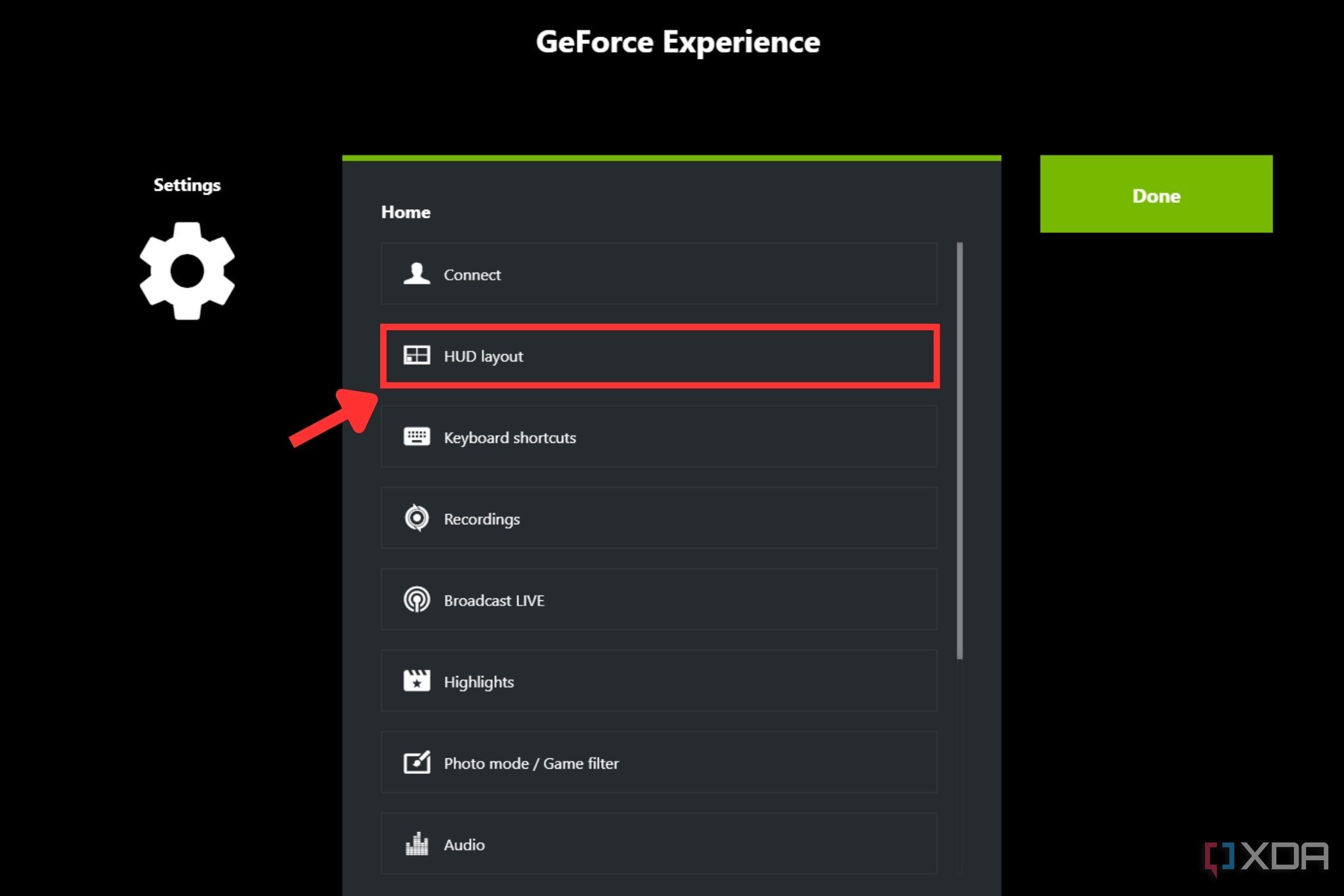Toggle the Photo mode / Game filter
The height and width of the screenshot is (896, 1344).
[658, 762]
